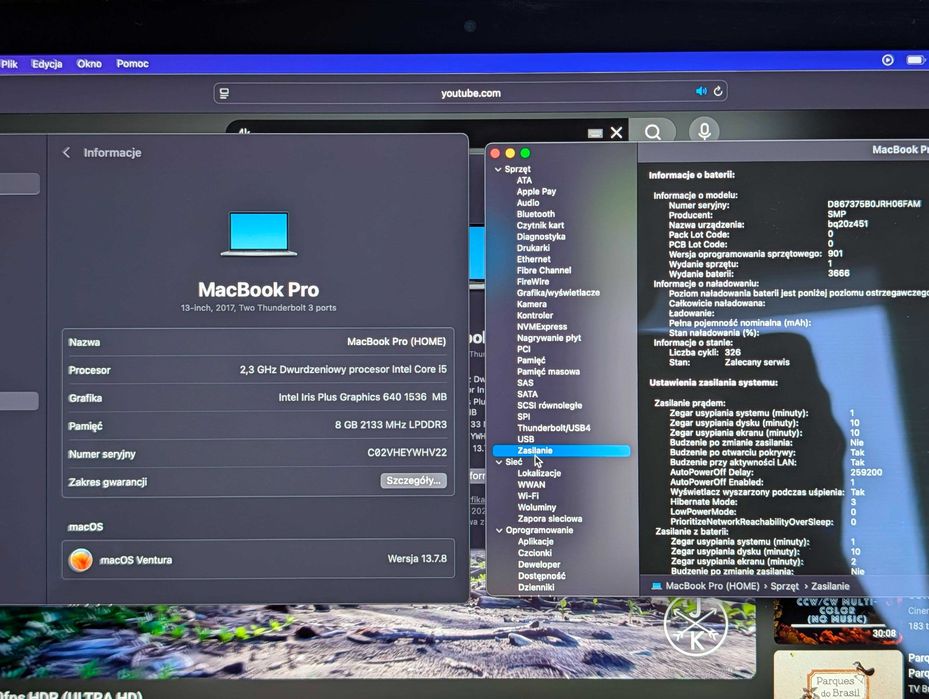Select Kamera in sidebar

coord(531,304)
